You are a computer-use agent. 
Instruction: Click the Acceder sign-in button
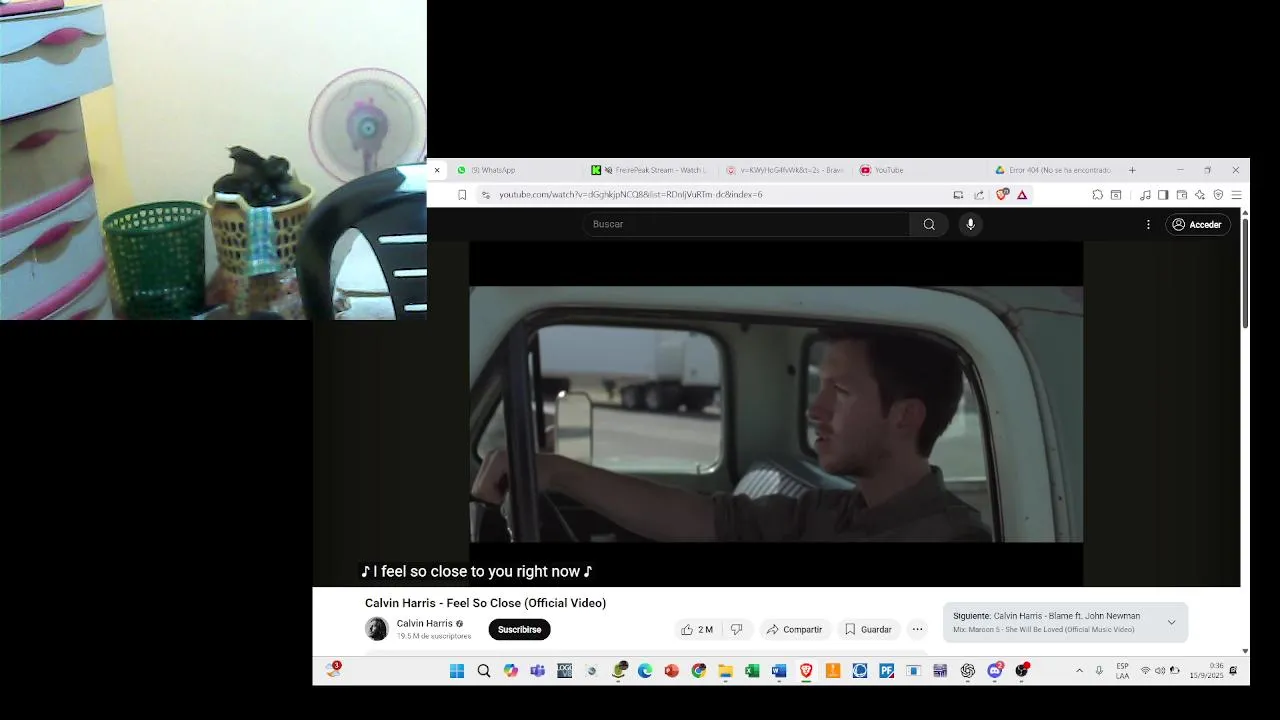click(1197, 225)
